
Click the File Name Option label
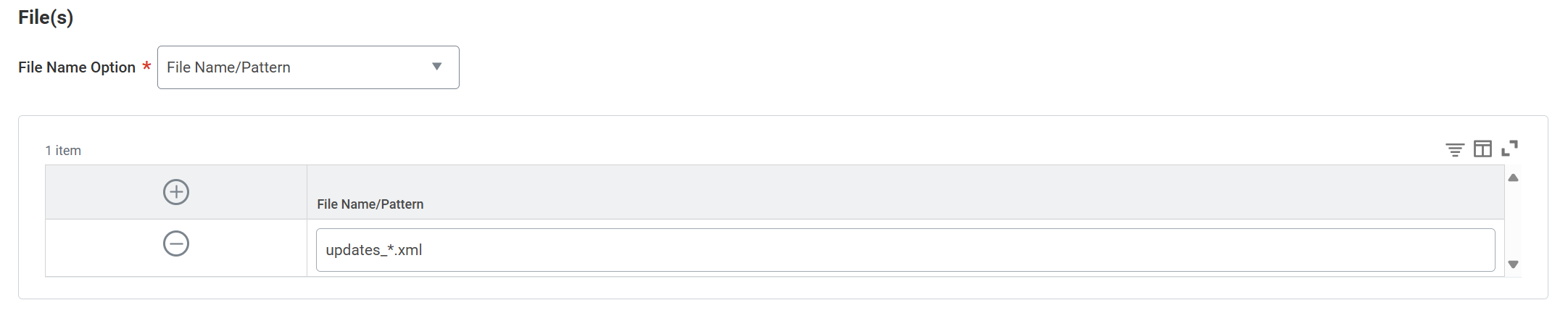point(77,67)
